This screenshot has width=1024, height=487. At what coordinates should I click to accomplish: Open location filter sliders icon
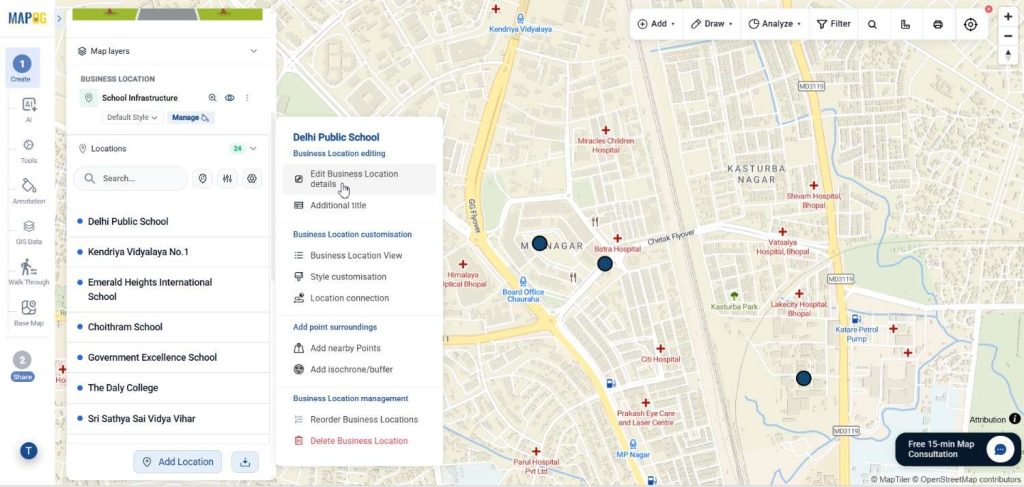pyautogui.click(x=227, y=178)
